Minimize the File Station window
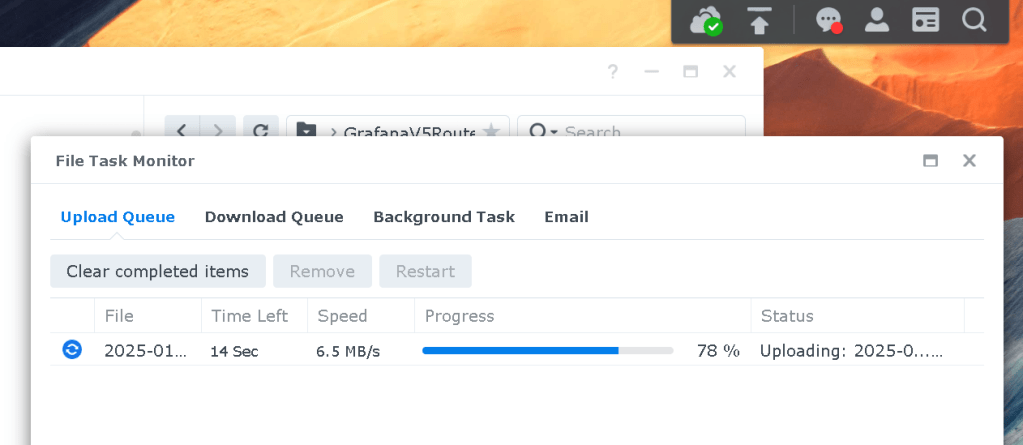Viewport: 1023px width, 445px height. pyautogui.click(x=651, y=72)
